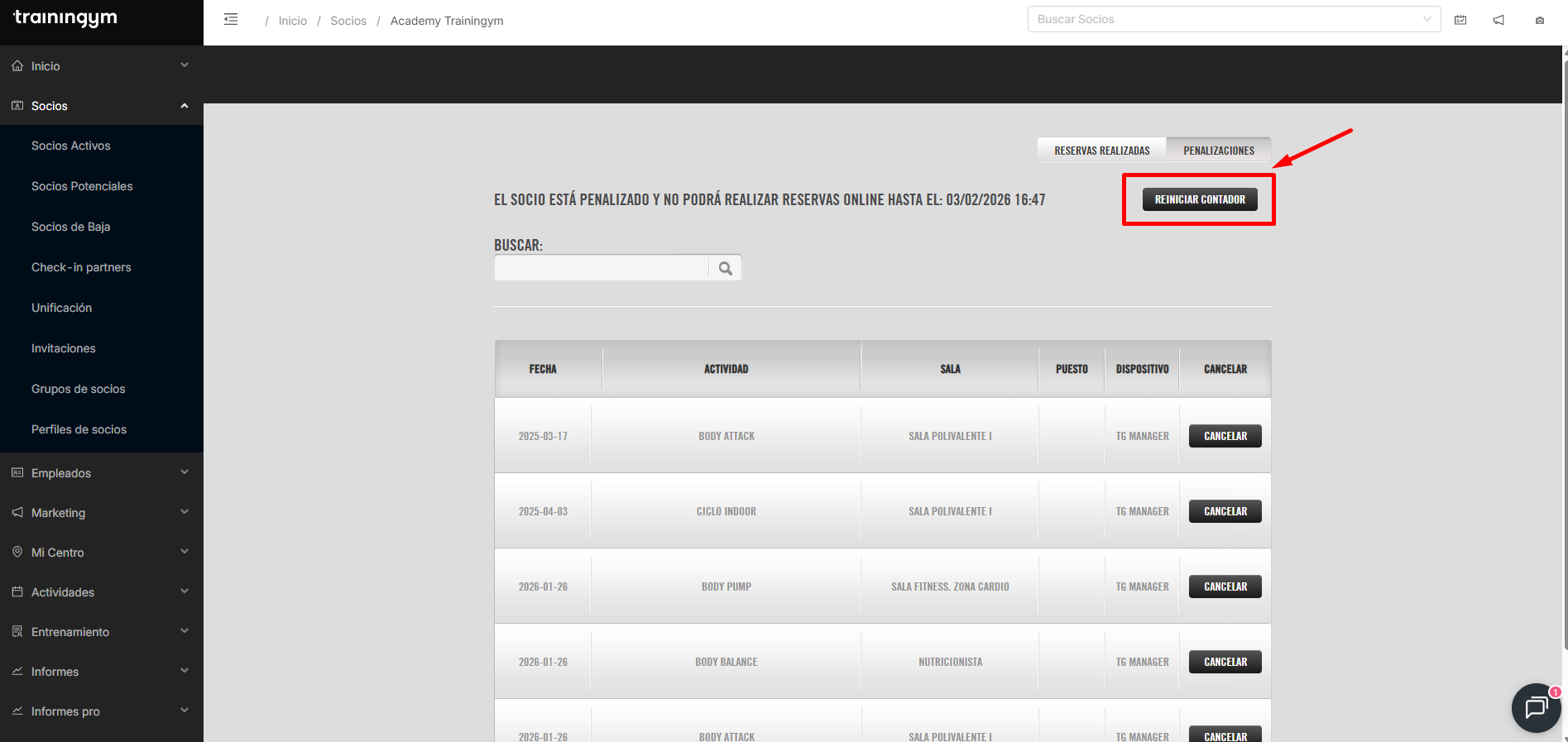This screenshot has width=1568, height=742.
Task: Click the camera icon in top bar
Action: click(1539, 21)
